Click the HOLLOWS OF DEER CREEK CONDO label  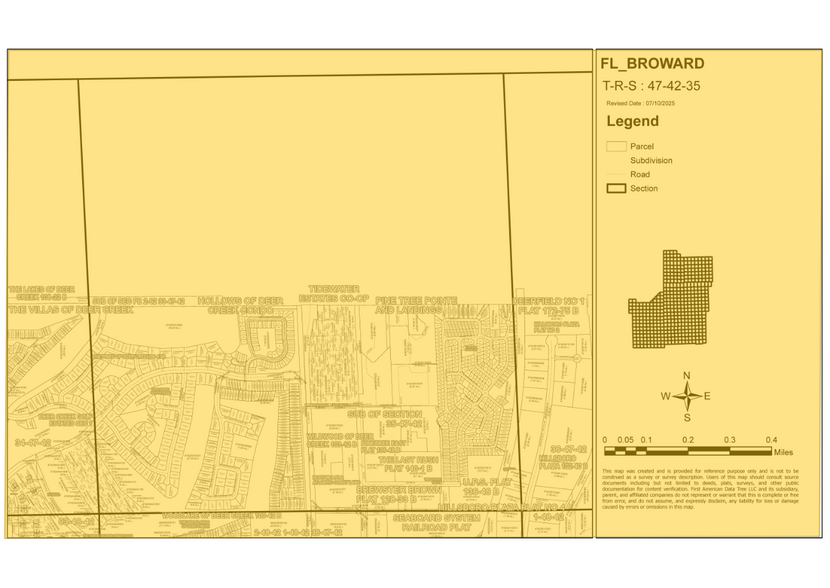240,305
